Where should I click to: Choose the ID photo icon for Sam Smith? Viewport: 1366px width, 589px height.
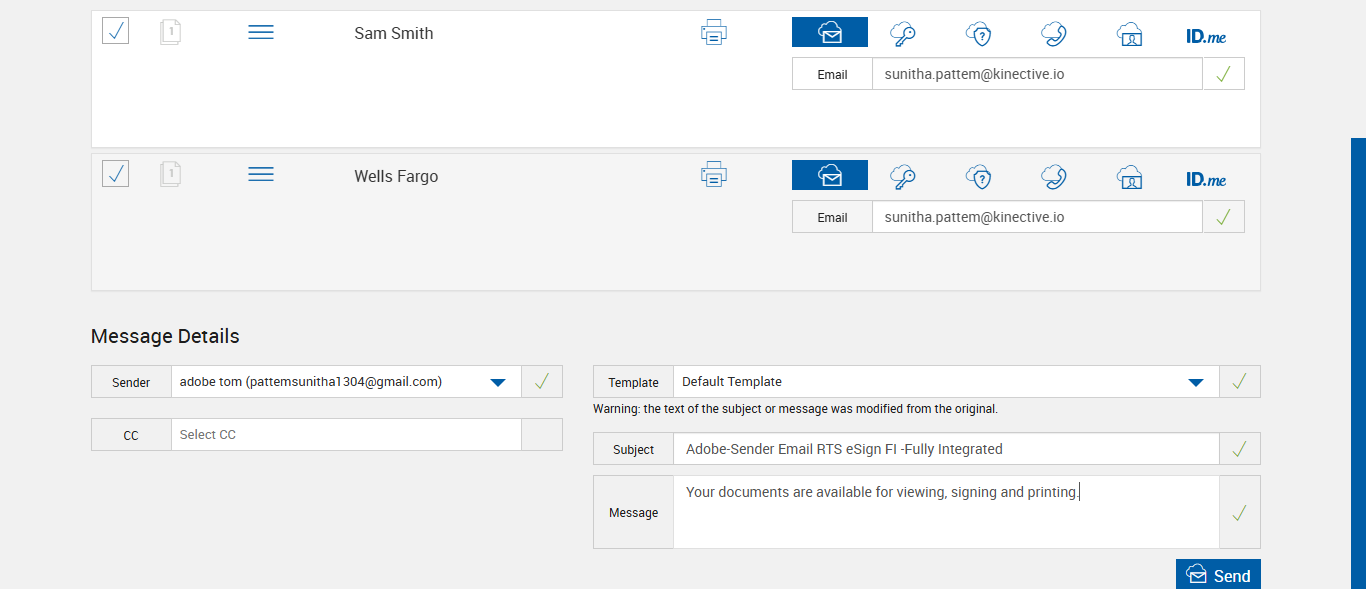click(x=1129, y=34)
